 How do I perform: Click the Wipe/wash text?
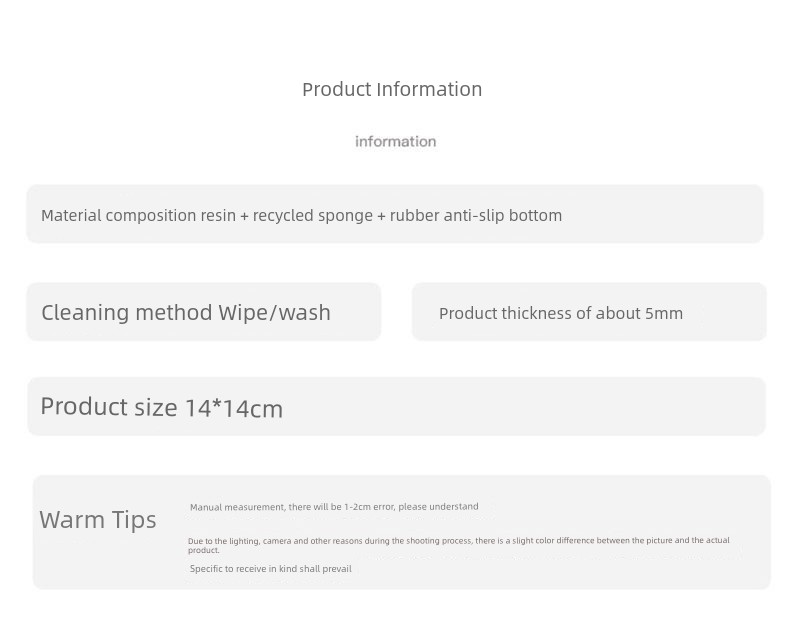275,312
